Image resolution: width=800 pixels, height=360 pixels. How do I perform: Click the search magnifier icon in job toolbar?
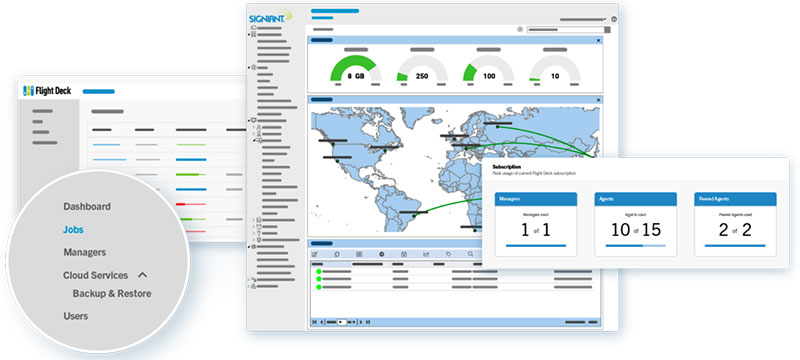tap(470, 254)
